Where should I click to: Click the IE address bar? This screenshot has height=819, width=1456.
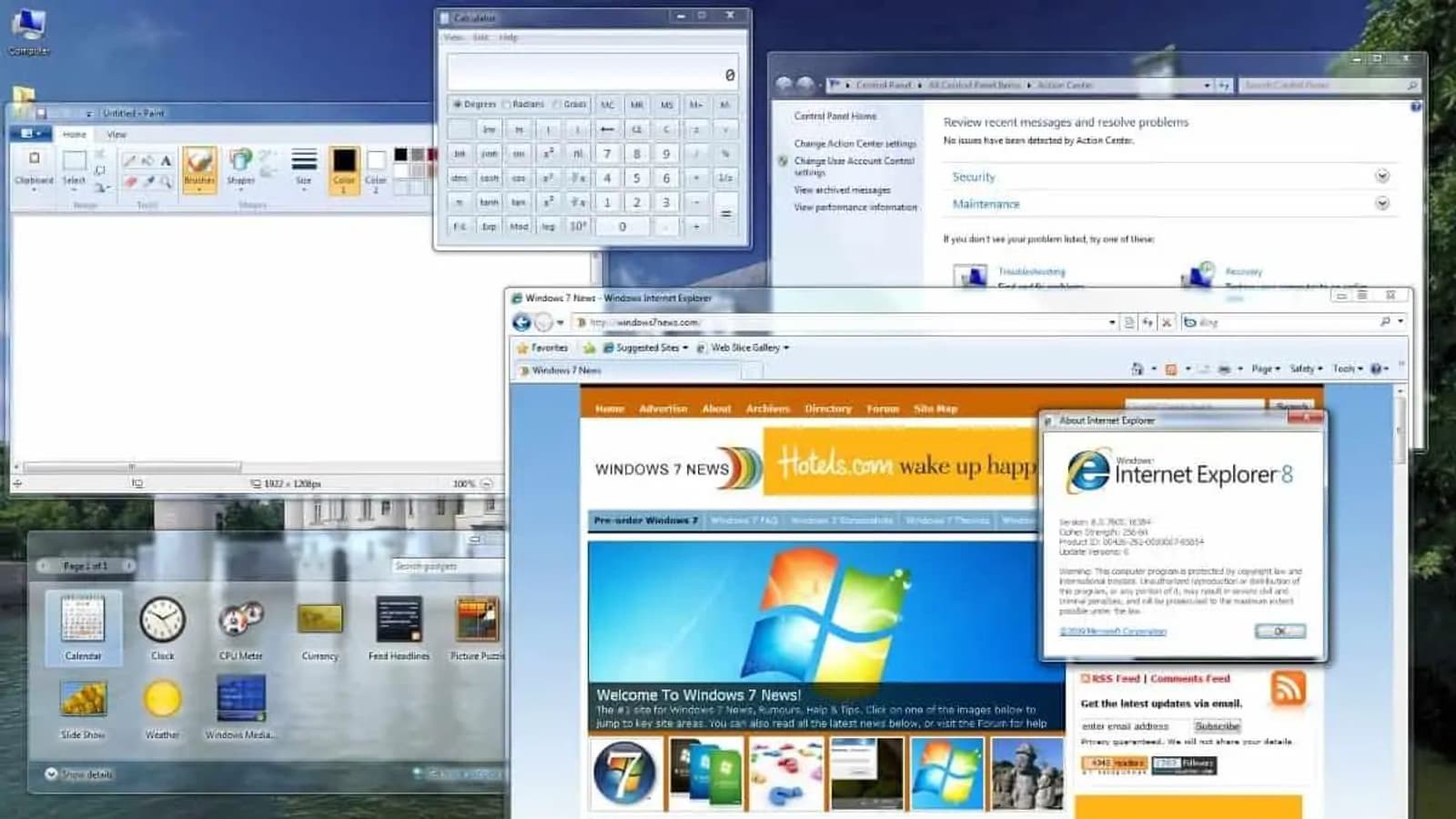click(x=846, y=322)
